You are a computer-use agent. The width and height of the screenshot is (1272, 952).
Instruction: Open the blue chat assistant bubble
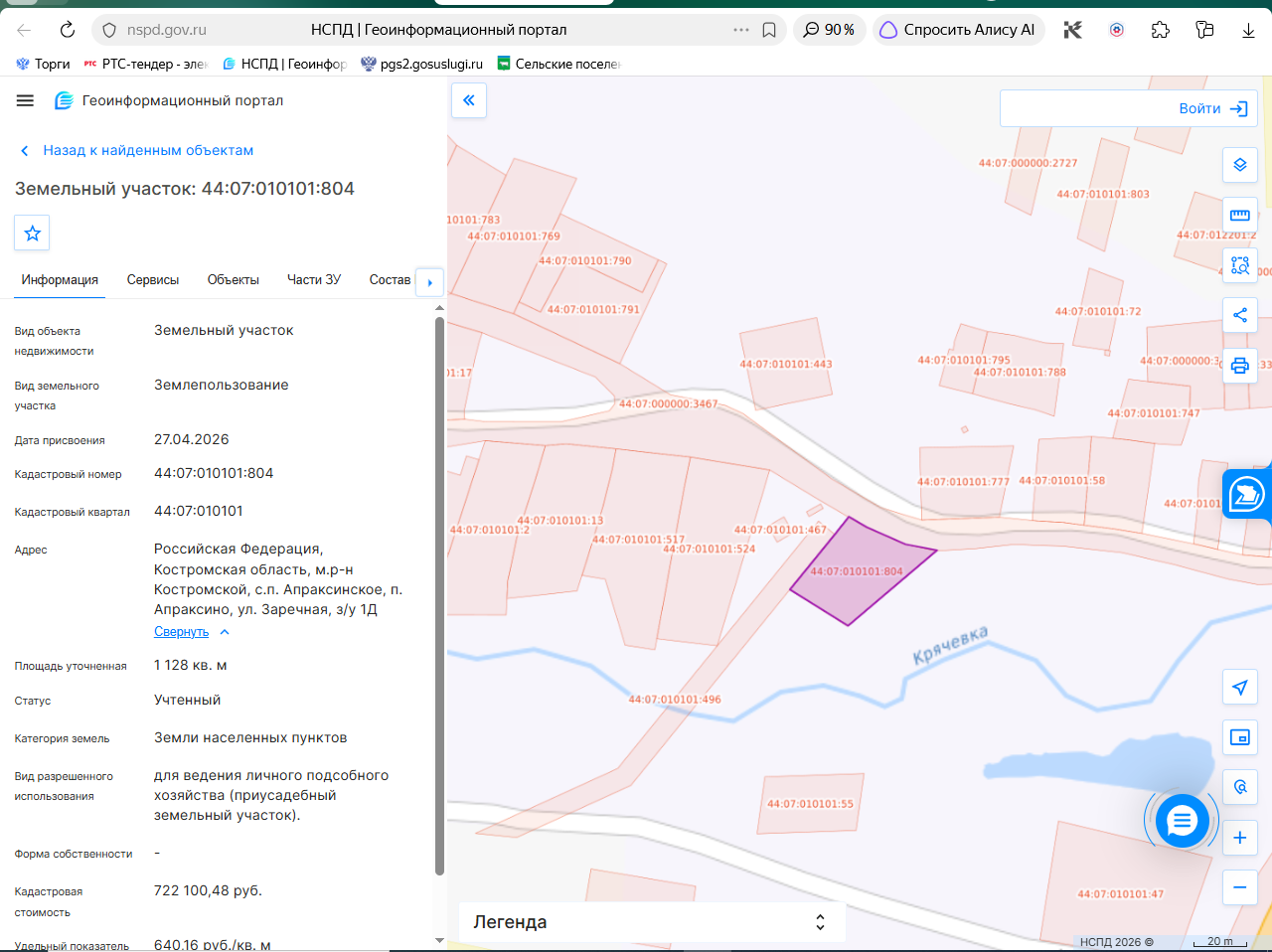click(x=1182, y=821)
